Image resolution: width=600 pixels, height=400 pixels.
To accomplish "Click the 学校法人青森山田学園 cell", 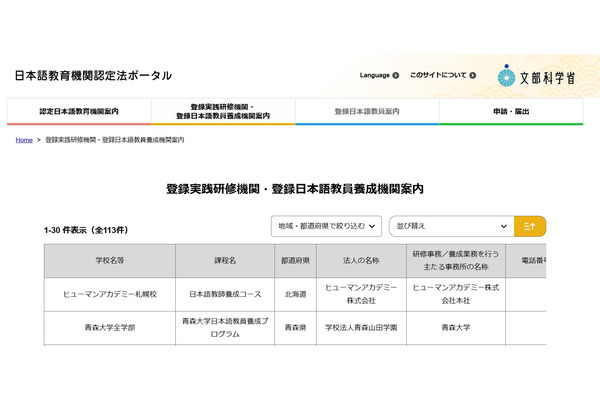I will [361, 328].
